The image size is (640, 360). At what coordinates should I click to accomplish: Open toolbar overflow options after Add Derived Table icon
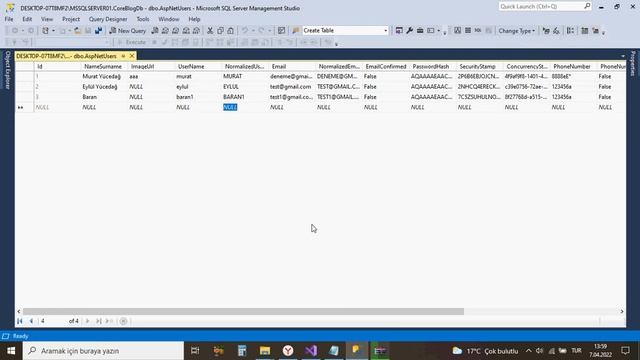pyautogui.click(x=604, y=32)
